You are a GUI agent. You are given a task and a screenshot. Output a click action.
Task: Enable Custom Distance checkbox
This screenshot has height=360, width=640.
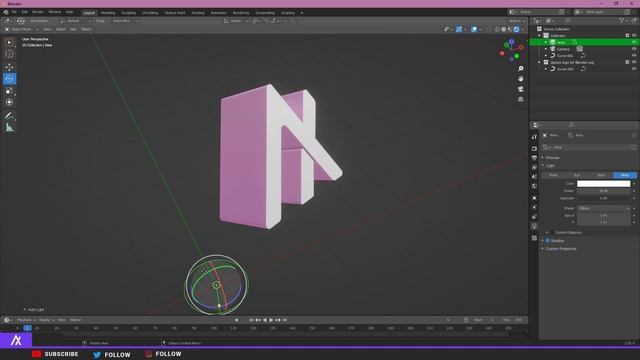pyautogui.click(x=552, y=233)
